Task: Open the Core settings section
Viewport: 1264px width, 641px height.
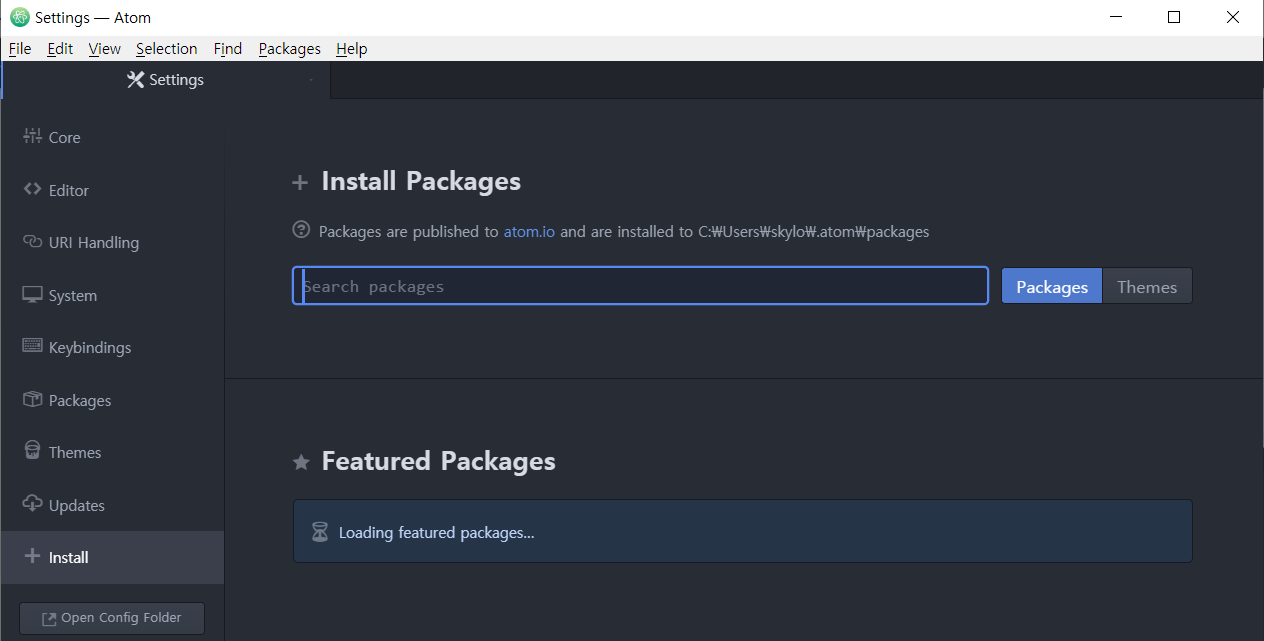Action: click(112, 137)
